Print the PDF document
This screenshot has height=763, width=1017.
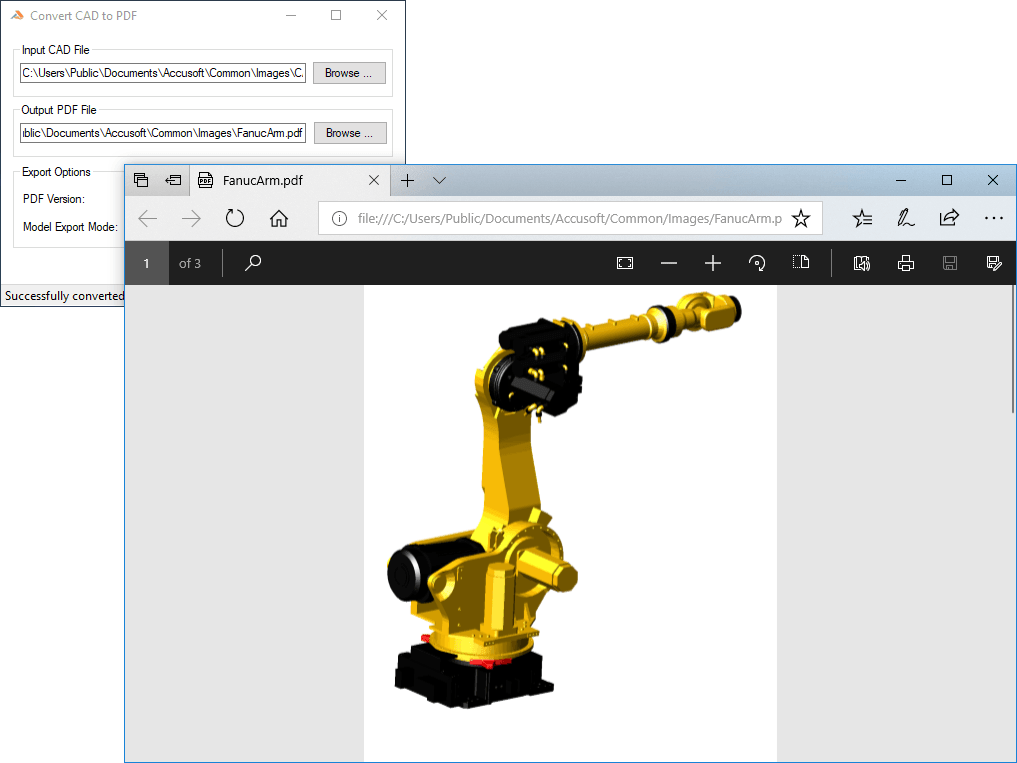point(905,263)
